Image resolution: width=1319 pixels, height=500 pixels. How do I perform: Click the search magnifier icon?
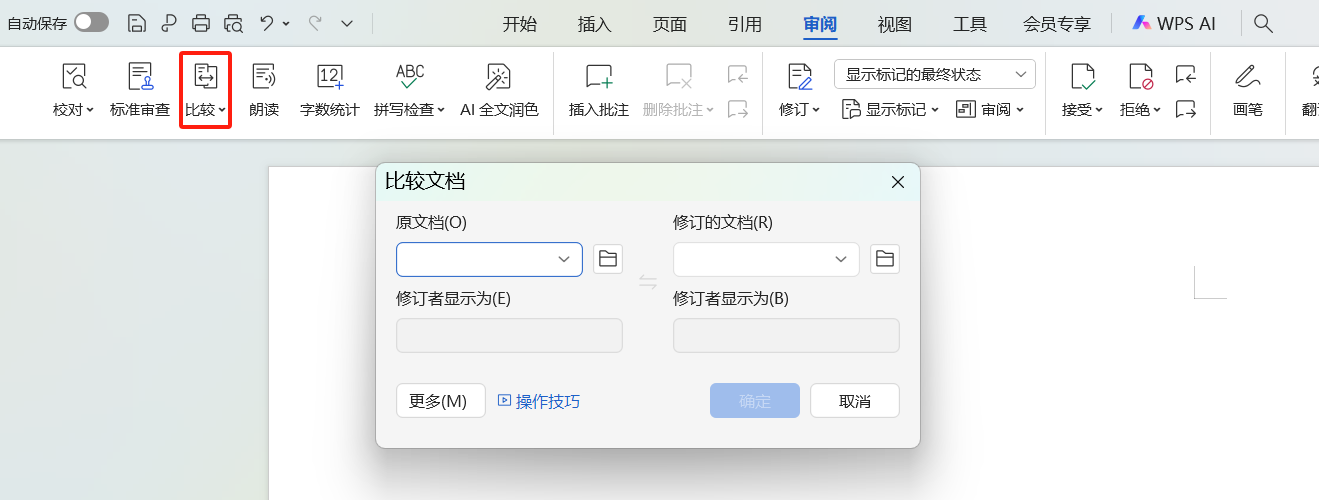tap(1264, 23)
